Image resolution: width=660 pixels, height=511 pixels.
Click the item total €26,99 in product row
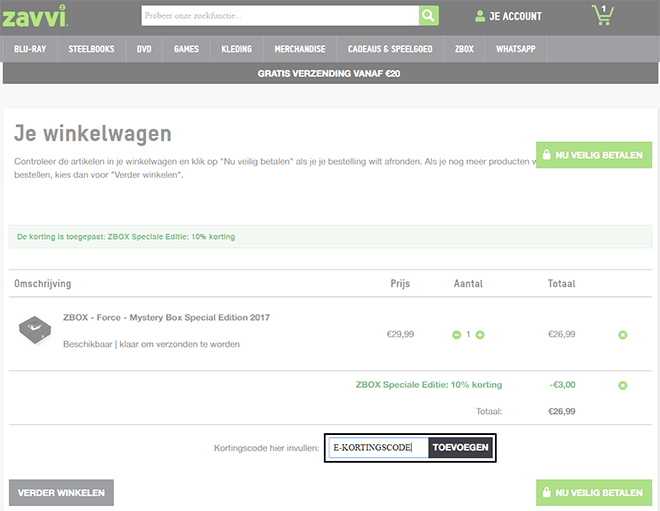click(562, 334)
